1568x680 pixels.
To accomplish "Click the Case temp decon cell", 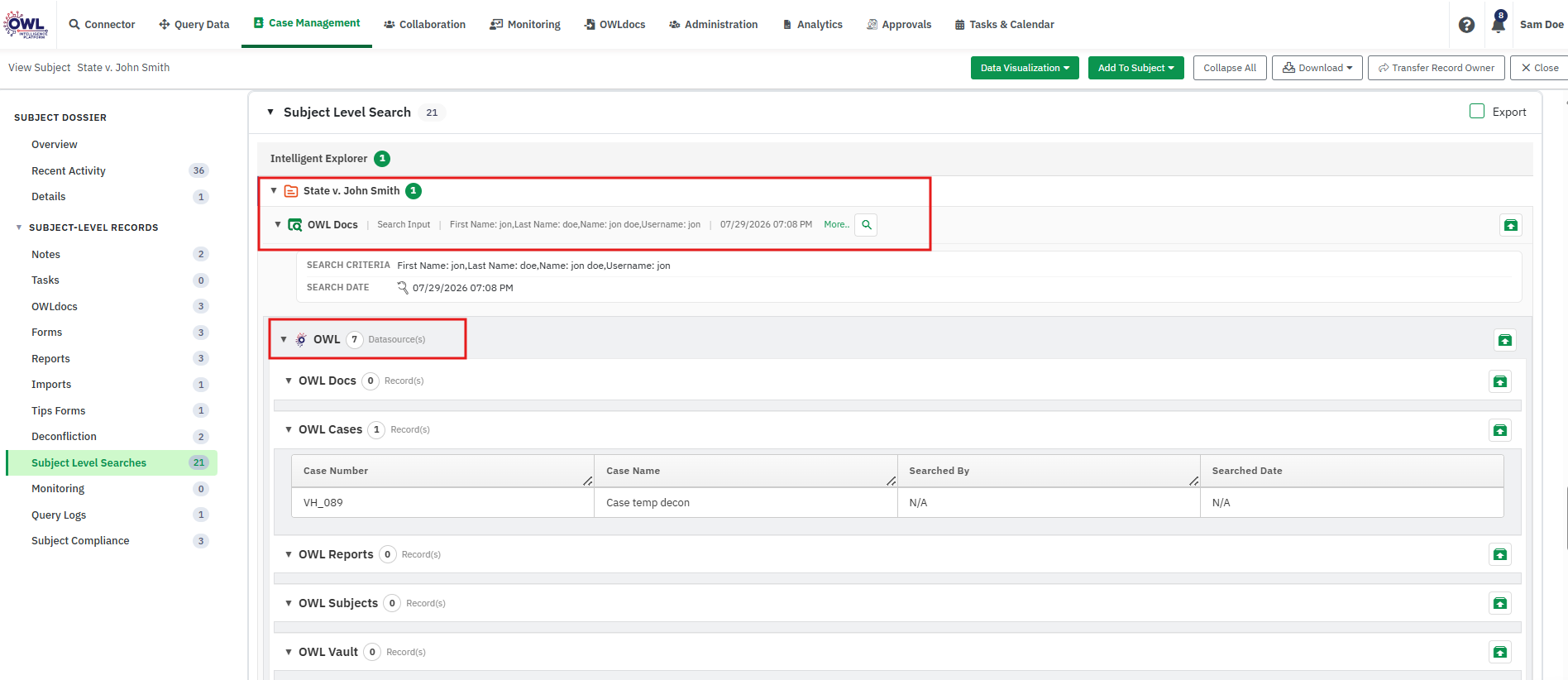I will tap(746, 503).
